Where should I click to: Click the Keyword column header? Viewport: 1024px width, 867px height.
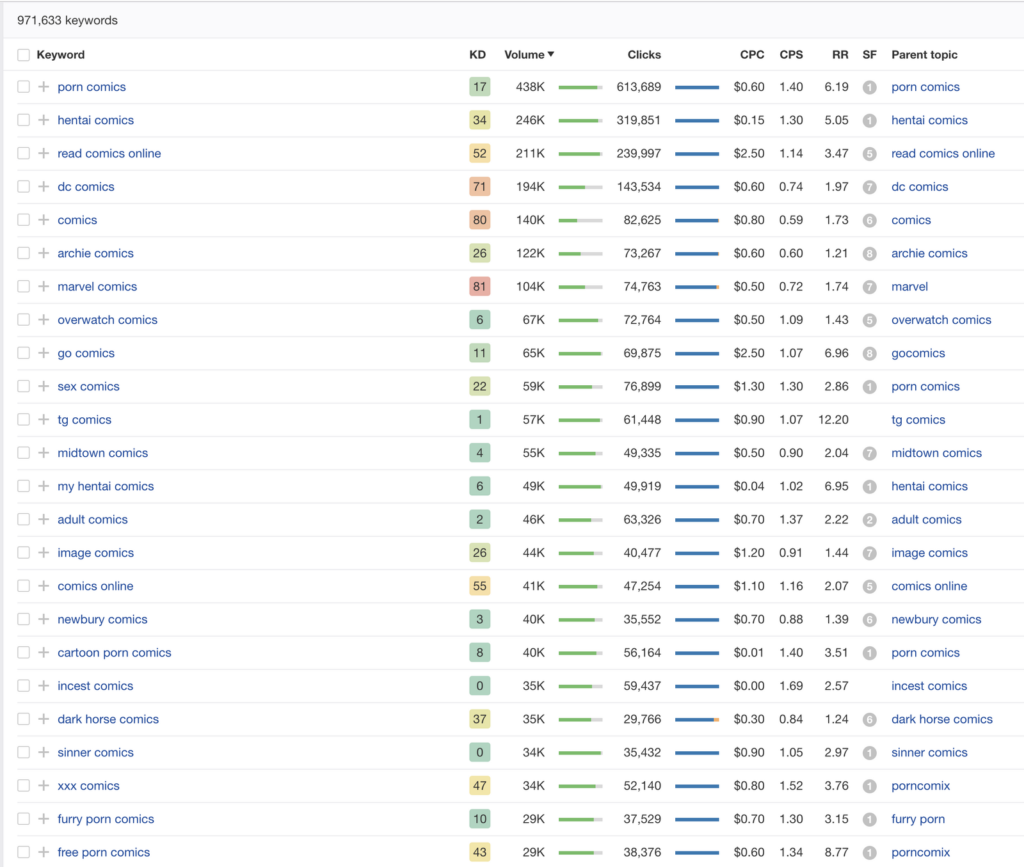(x=60, y=55)
